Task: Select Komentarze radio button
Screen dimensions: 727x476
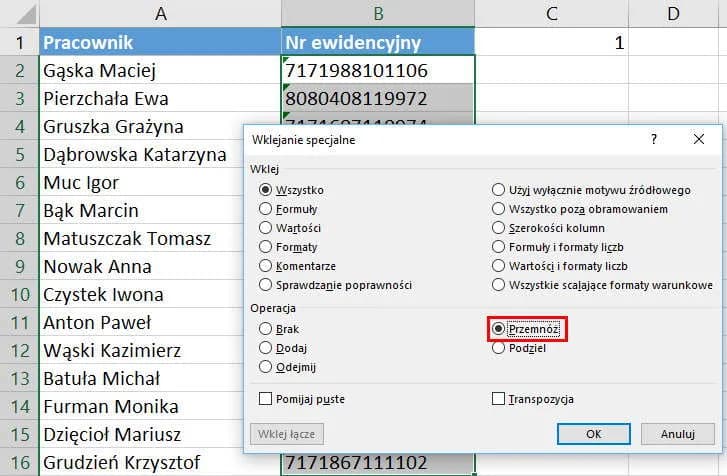Action: click(x=265, y=266)
